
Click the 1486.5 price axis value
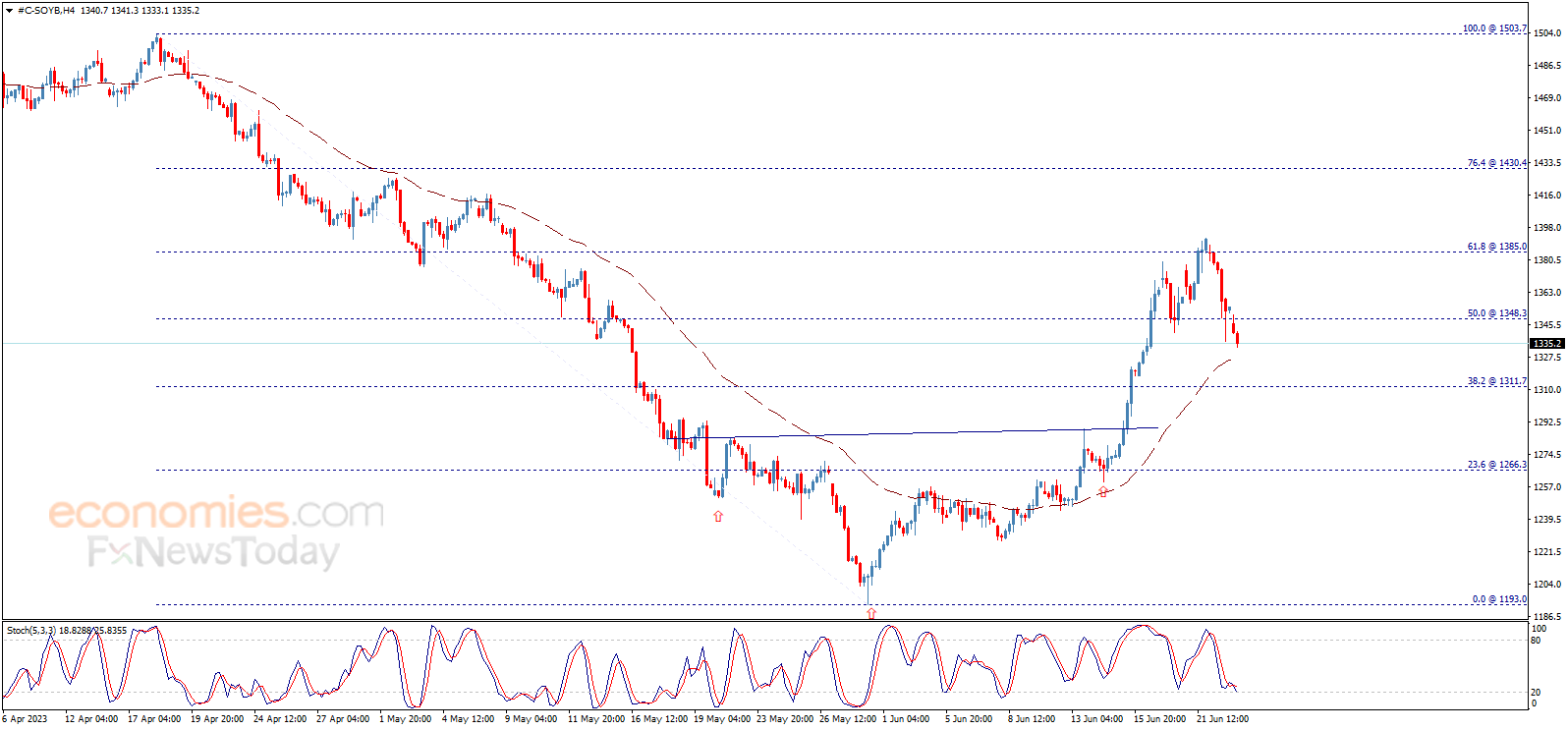pos(1547,66)
